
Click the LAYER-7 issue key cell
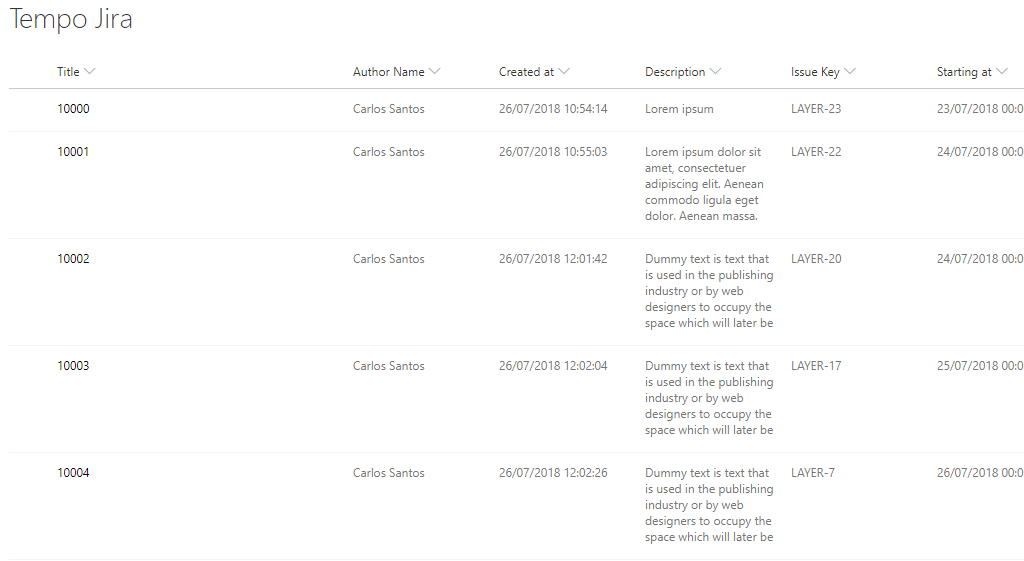(x=813, y=473)
